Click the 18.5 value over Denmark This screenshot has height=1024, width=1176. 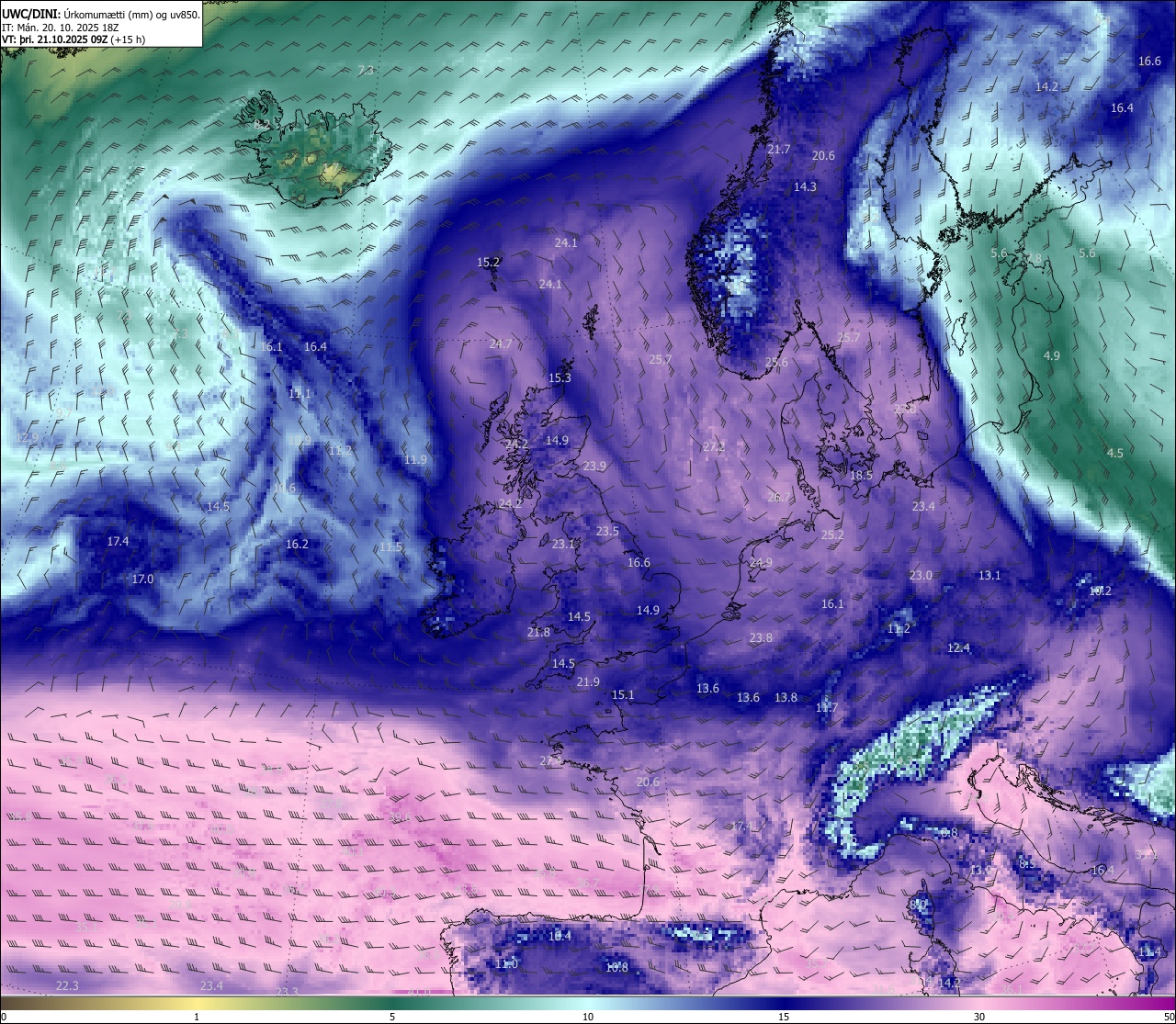[x=861, y=475]
